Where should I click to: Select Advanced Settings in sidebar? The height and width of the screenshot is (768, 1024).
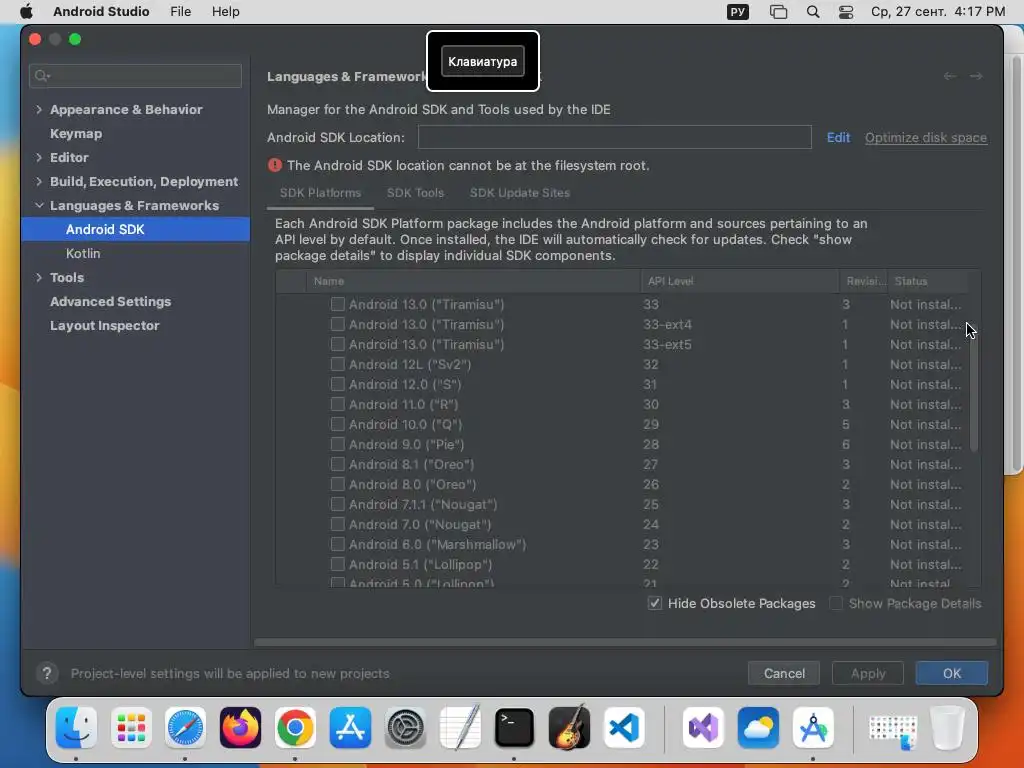[x=110, y=301]
